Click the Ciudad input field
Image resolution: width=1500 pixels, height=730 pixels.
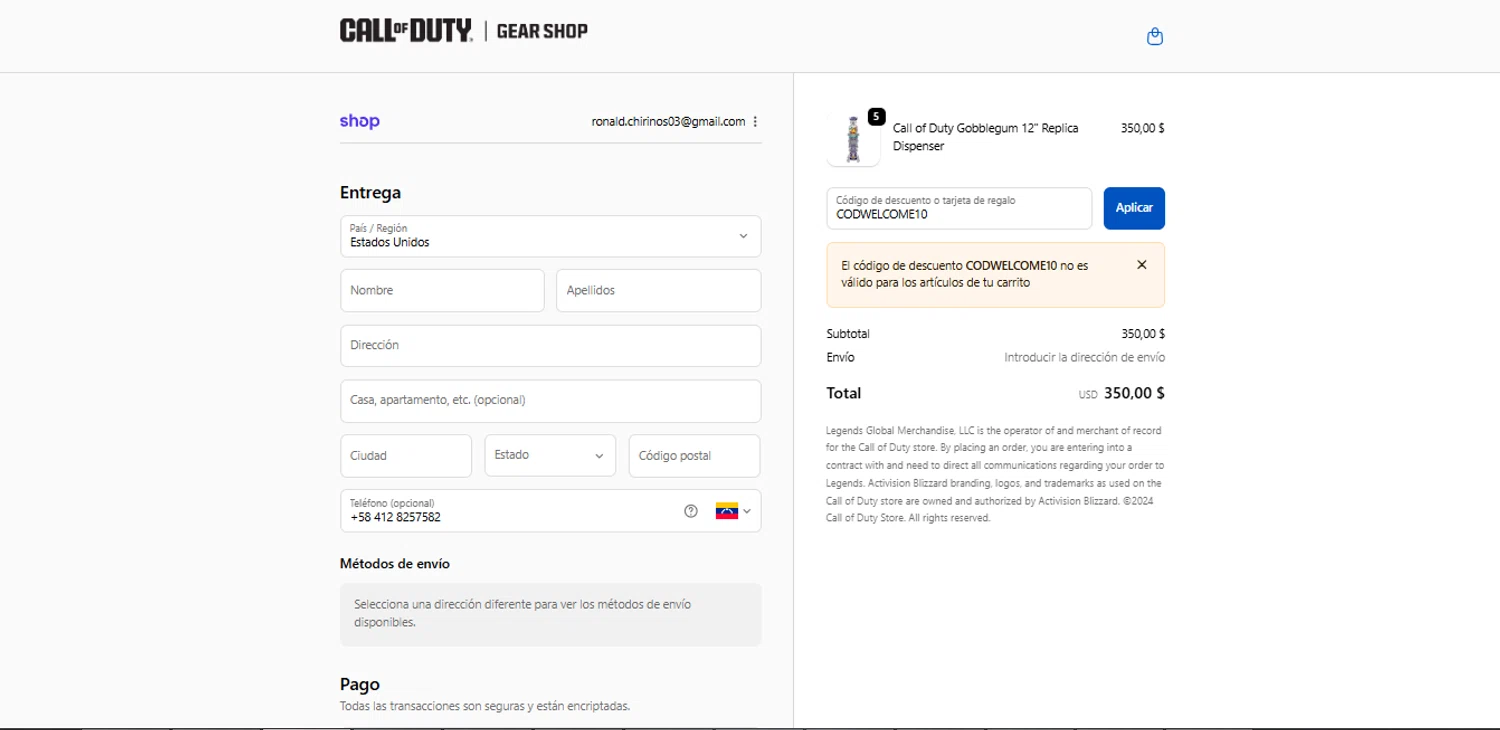coord(406,455)
